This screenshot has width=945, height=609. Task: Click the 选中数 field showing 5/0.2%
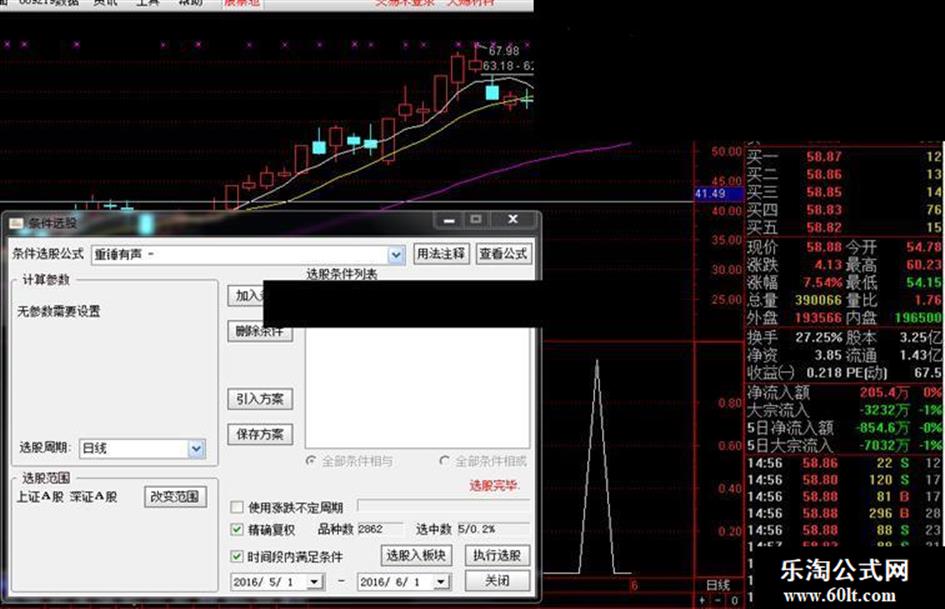(493, 529)
